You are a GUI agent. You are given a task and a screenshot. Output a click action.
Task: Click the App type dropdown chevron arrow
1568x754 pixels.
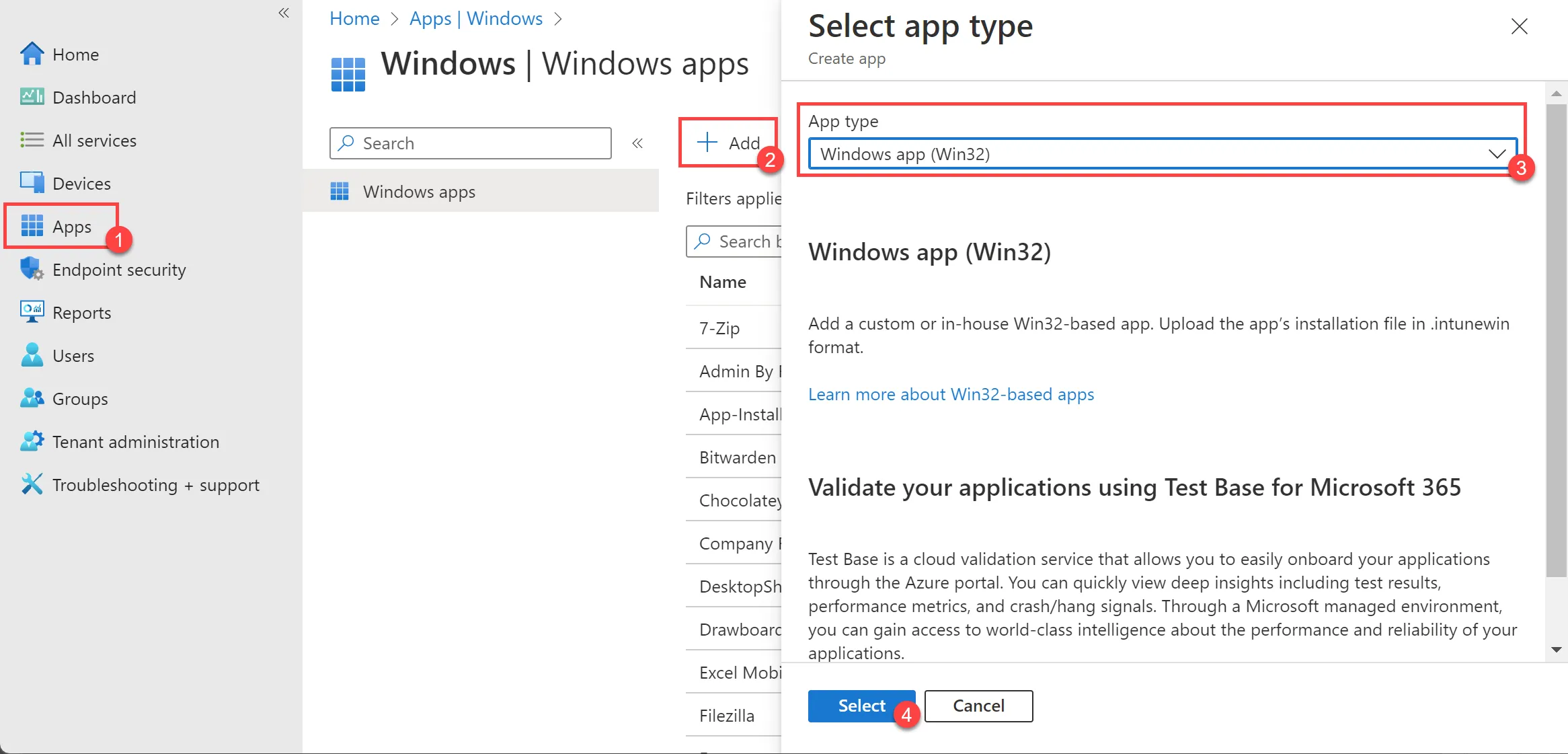(x=1497, y=154)
